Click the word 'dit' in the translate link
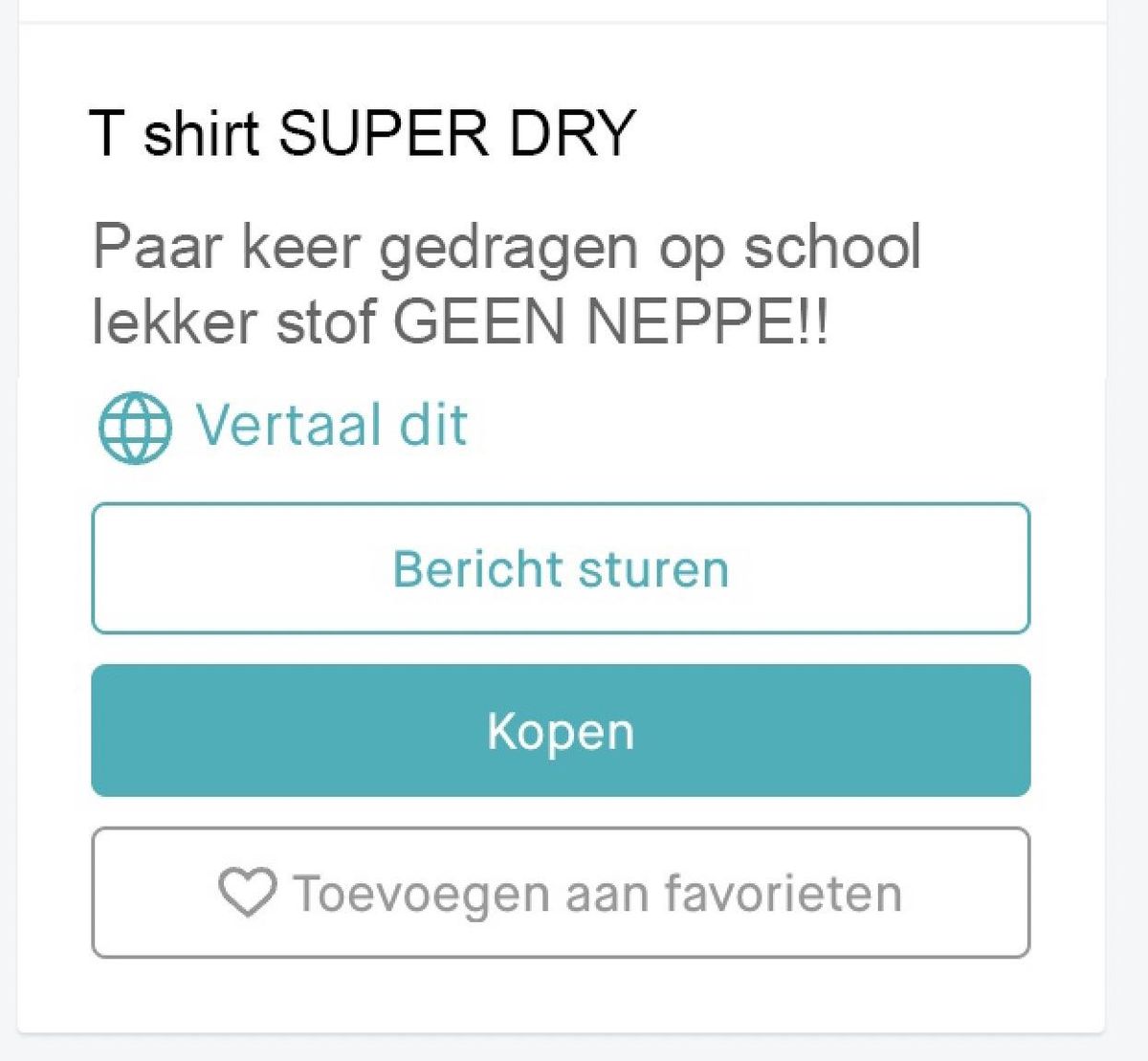The width and height of the screenshot is (1148, 1061). 433,425
